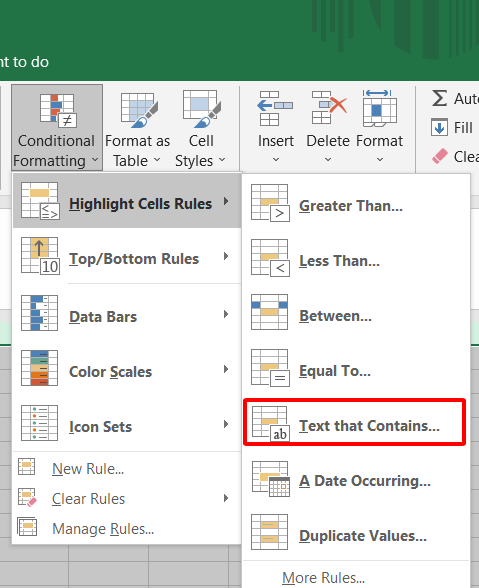The image size is (479, 588).
Task: Open the Manage Rules dialog
Action: [103, 529]
